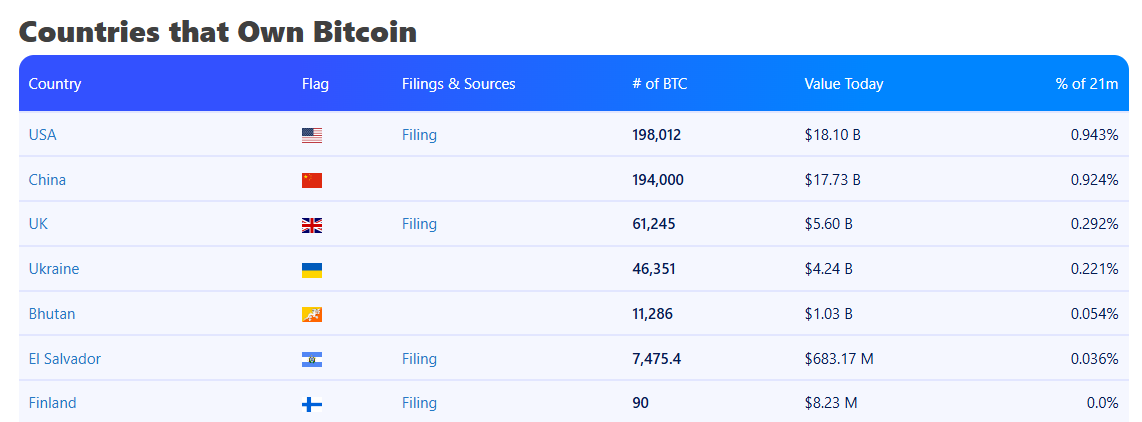Open the Filing link for Finland
Image resolution: width=1142 pixels, height=422 pixels.
pos(419,403)
